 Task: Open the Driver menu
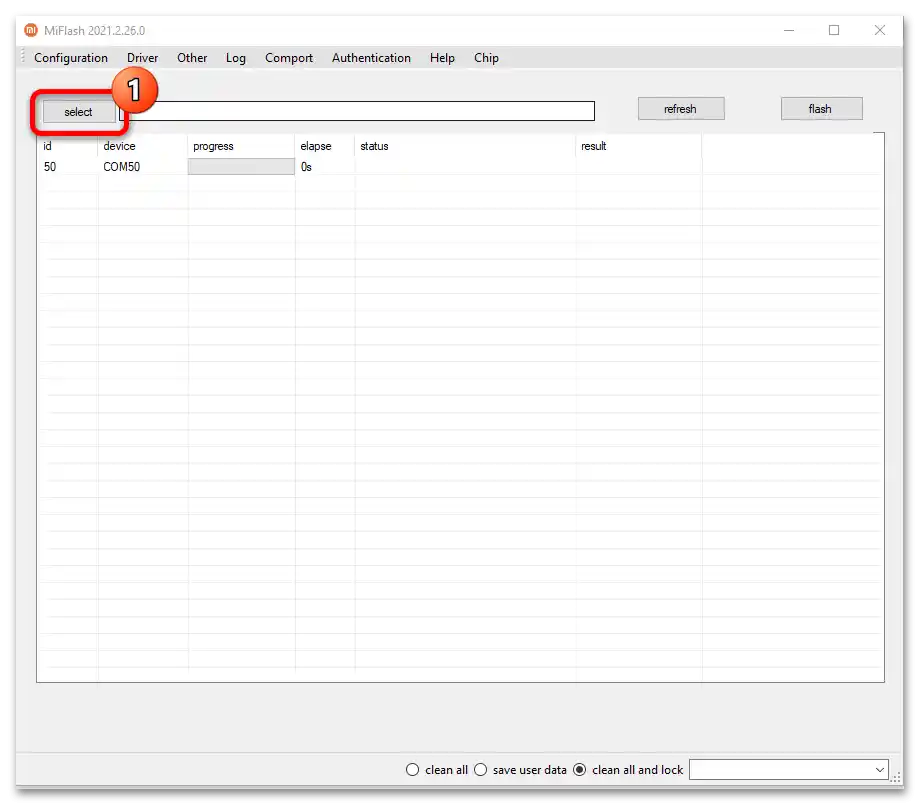coord(143,58)
